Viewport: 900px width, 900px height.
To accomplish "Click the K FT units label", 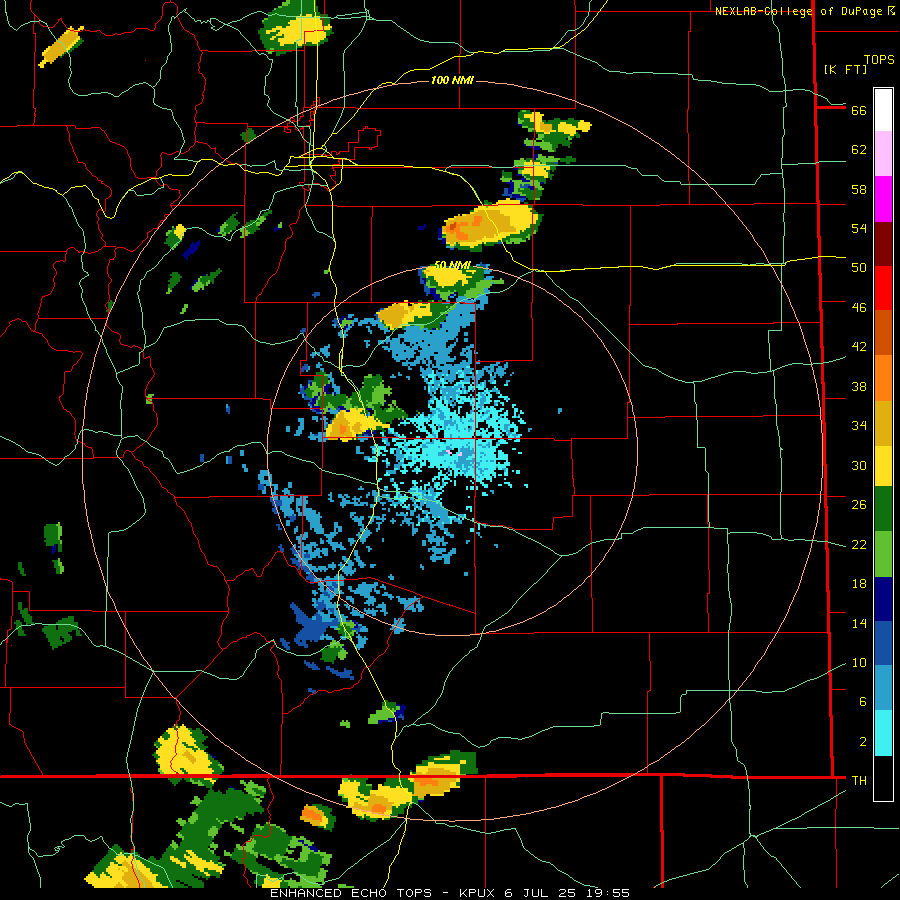I will tap(845, 69).
